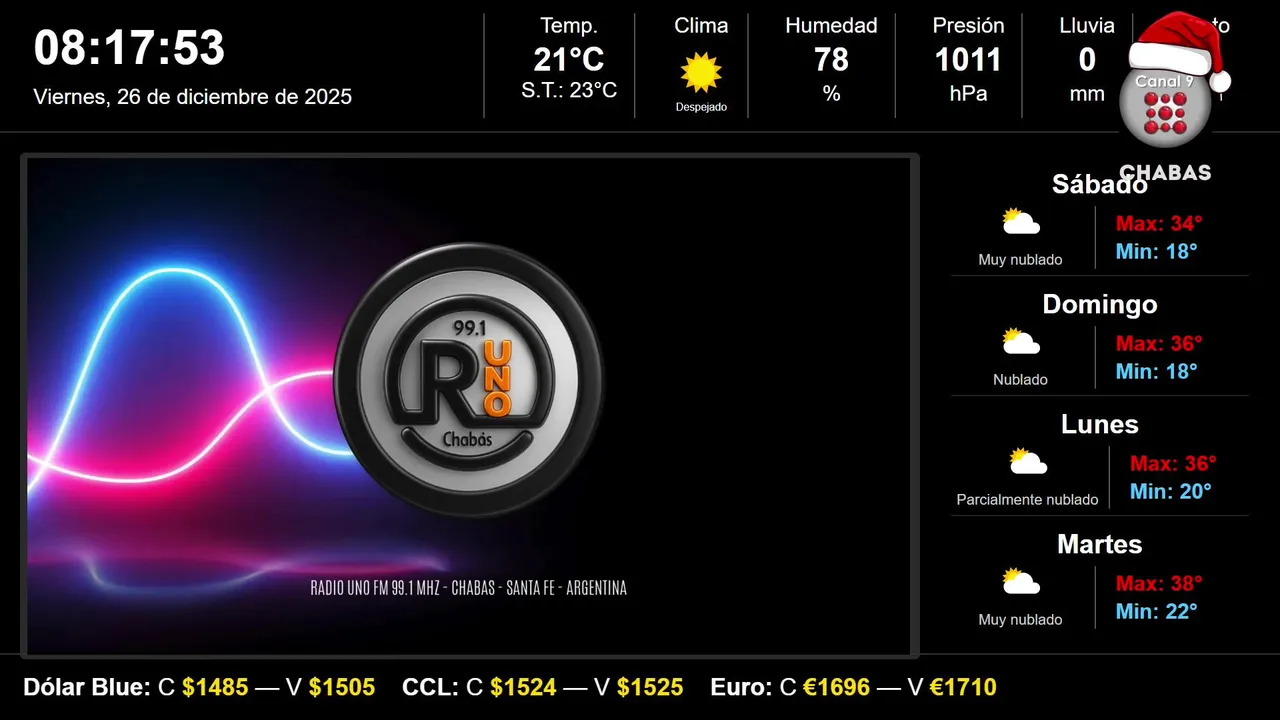Click Sábado's Min: 18° value

(1156, 251)
